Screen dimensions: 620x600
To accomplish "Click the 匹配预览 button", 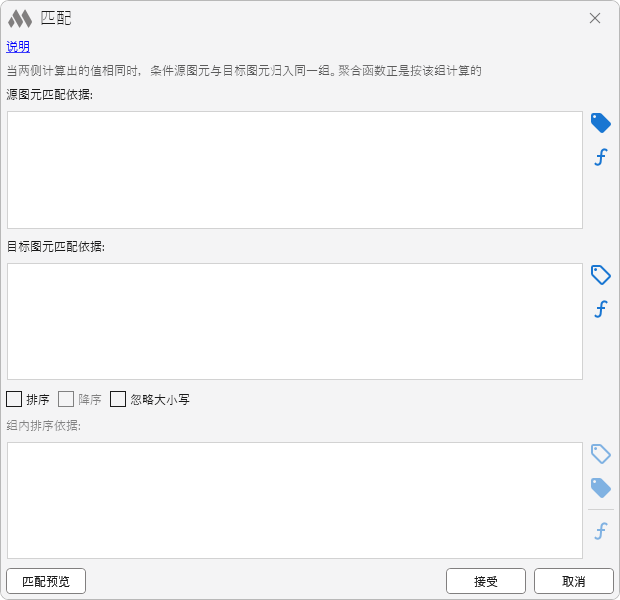I will (46, 581).
